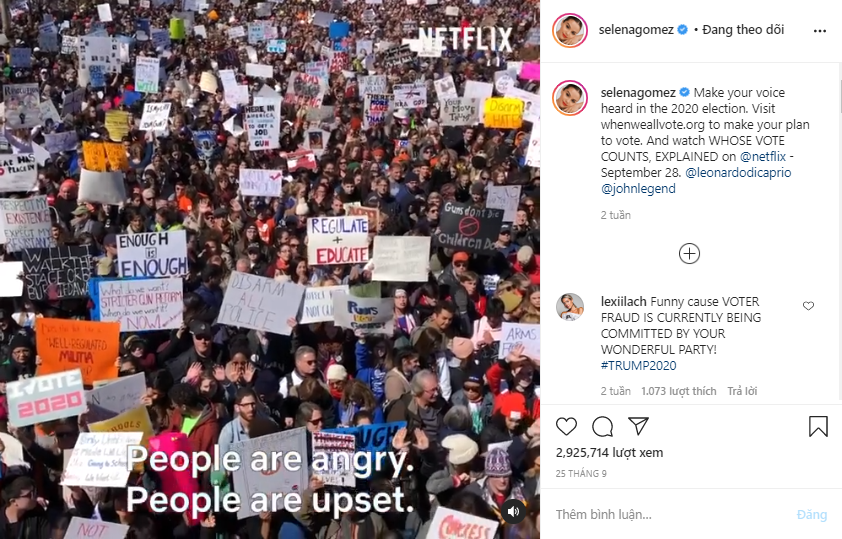Open selenagomez profile picture in the header
The image size is (842, 539).
(570, 30)
